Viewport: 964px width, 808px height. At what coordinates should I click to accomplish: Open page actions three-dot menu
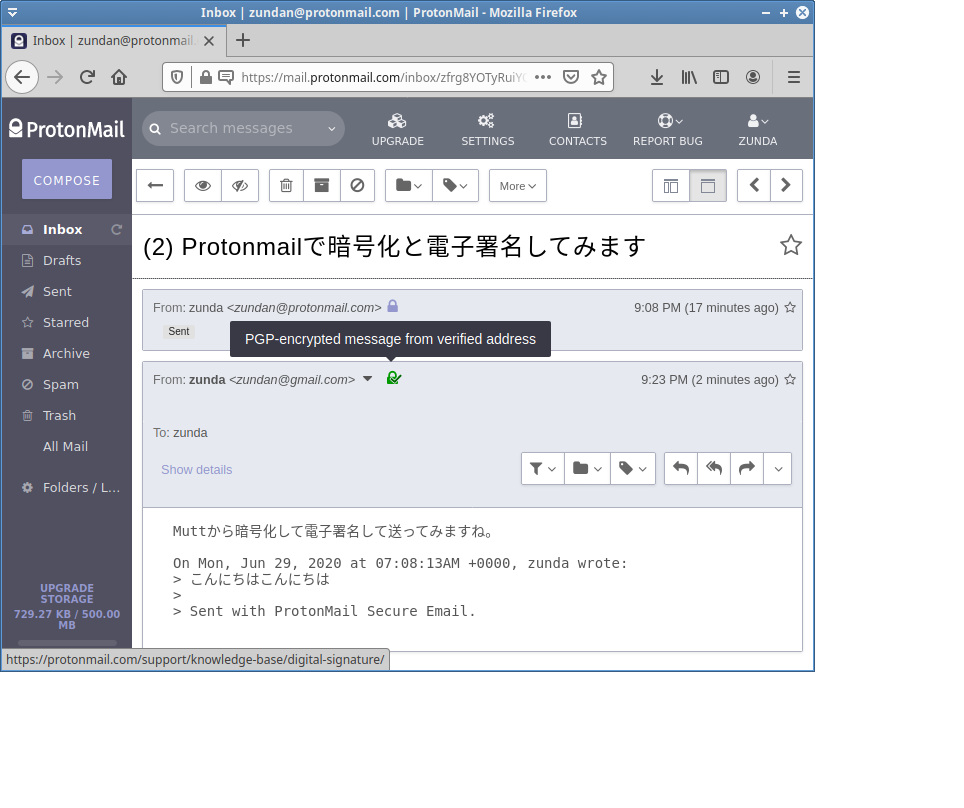[x=543, y=77]
